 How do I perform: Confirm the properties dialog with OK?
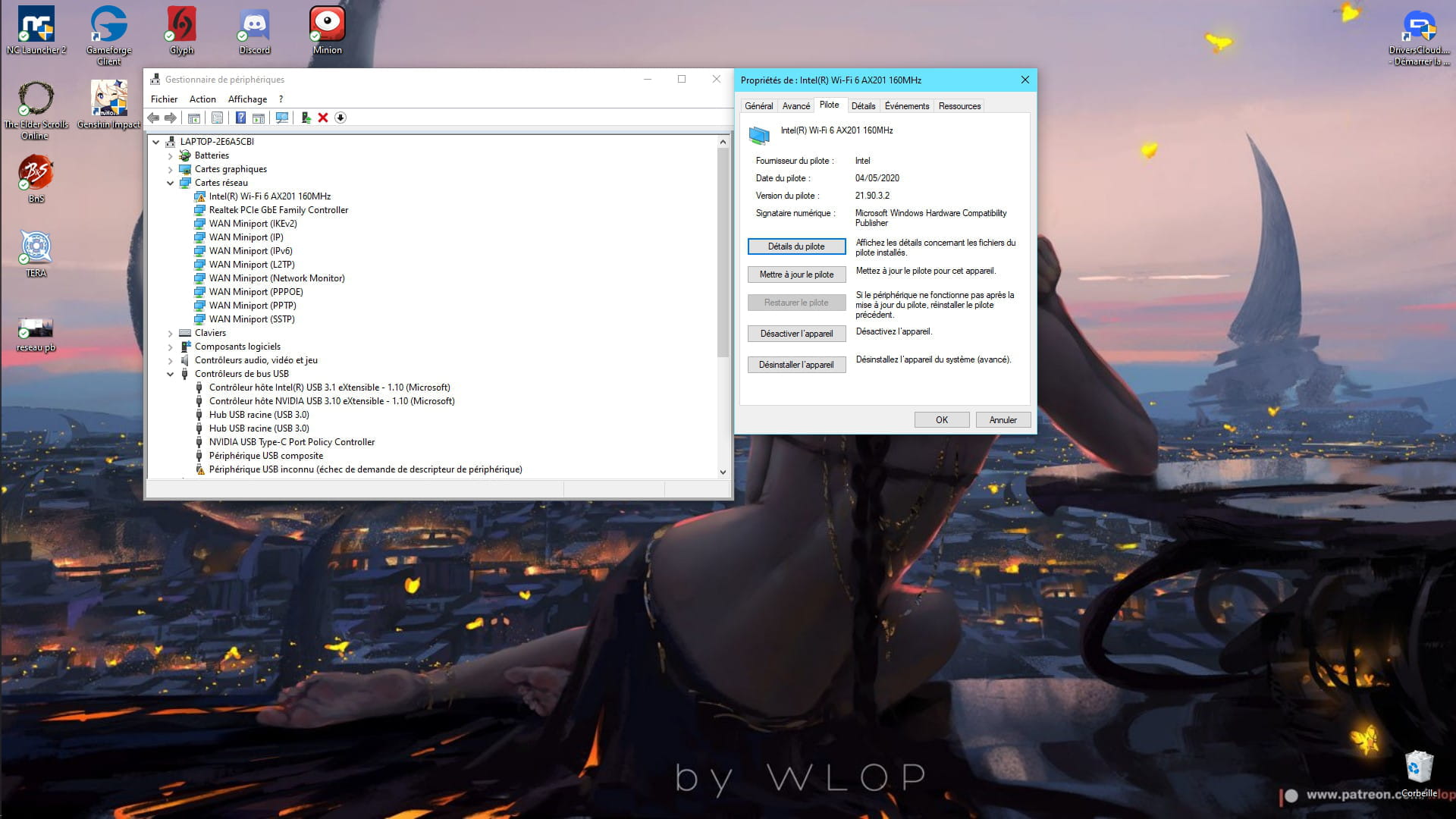[x=942, y=420]
